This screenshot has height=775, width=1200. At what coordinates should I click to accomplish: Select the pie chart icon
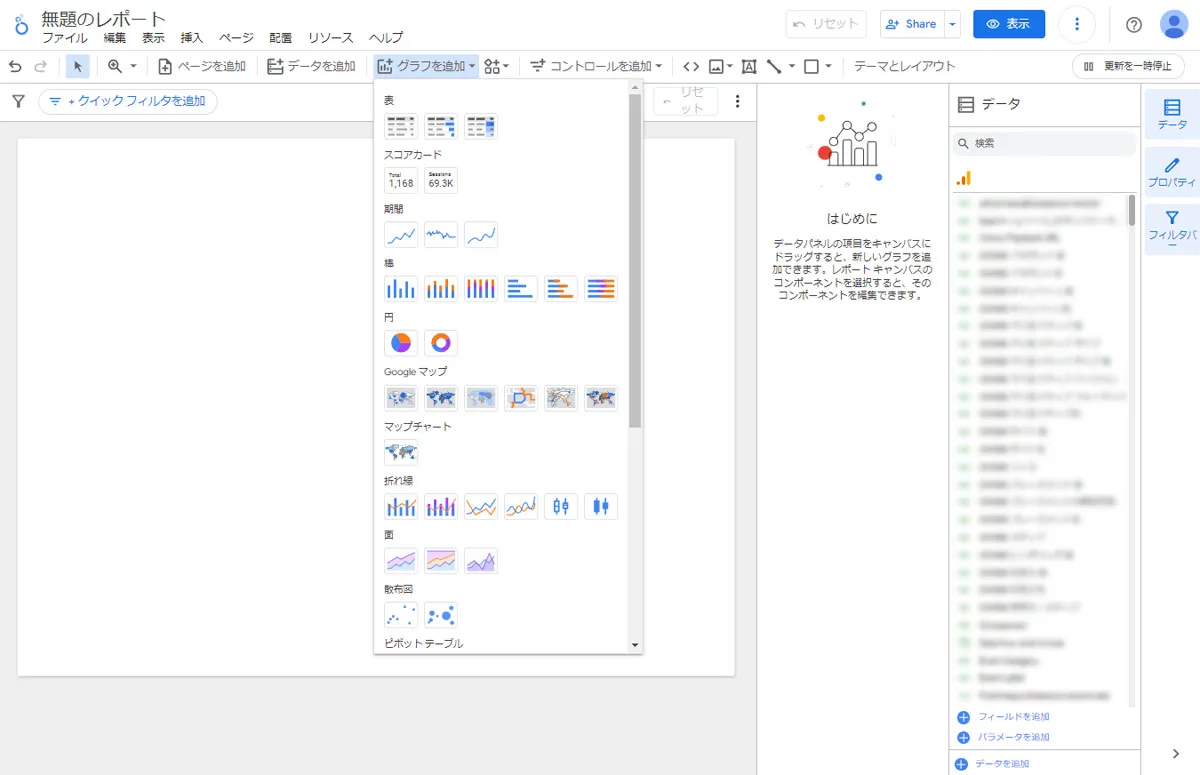401,343
